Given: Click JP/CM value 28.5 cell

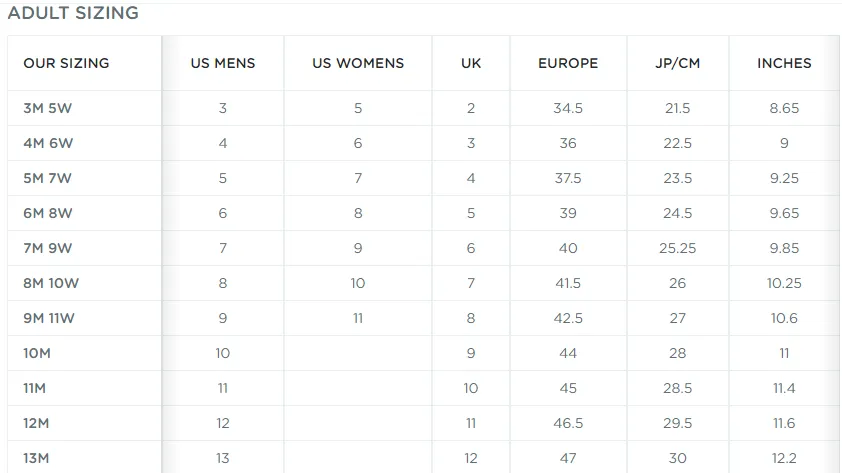Looking at the screenshot, I should 678,388.
